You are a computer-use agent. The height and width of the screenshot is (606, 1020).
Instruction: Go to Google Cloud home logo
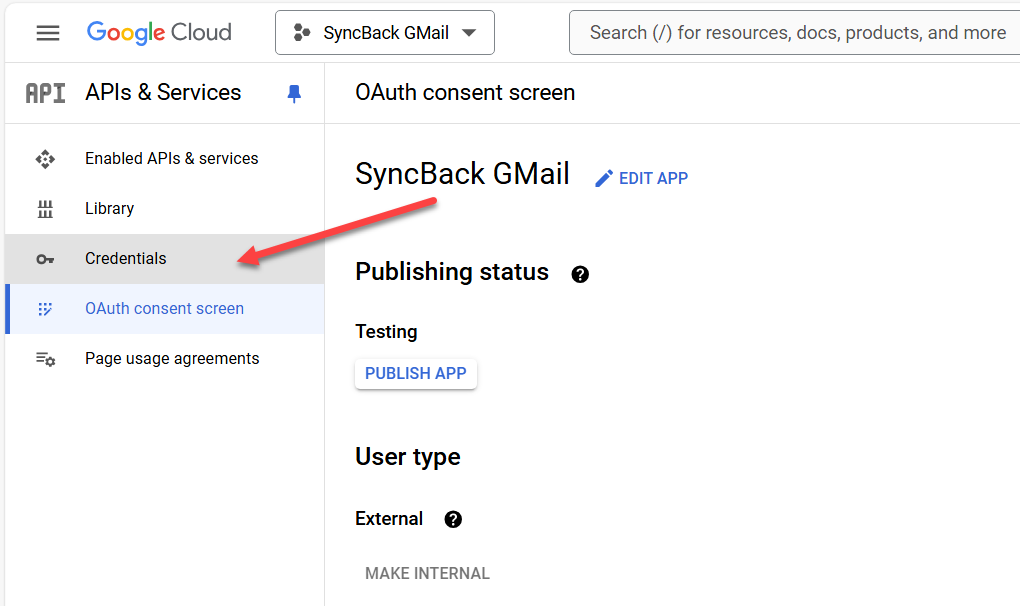tap(159, 33)
